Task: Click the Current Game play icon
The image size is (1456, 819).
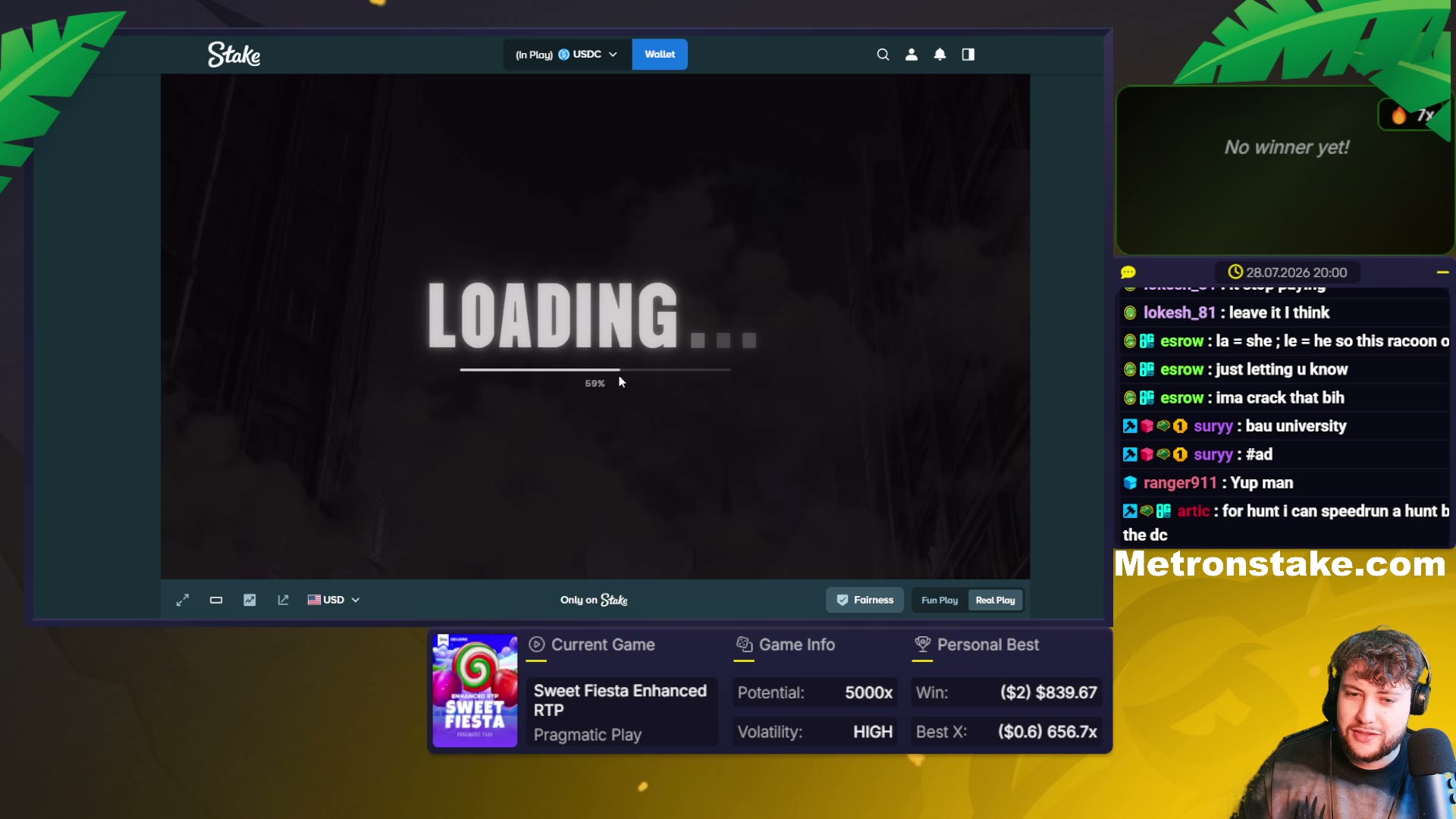Action: 537,645
